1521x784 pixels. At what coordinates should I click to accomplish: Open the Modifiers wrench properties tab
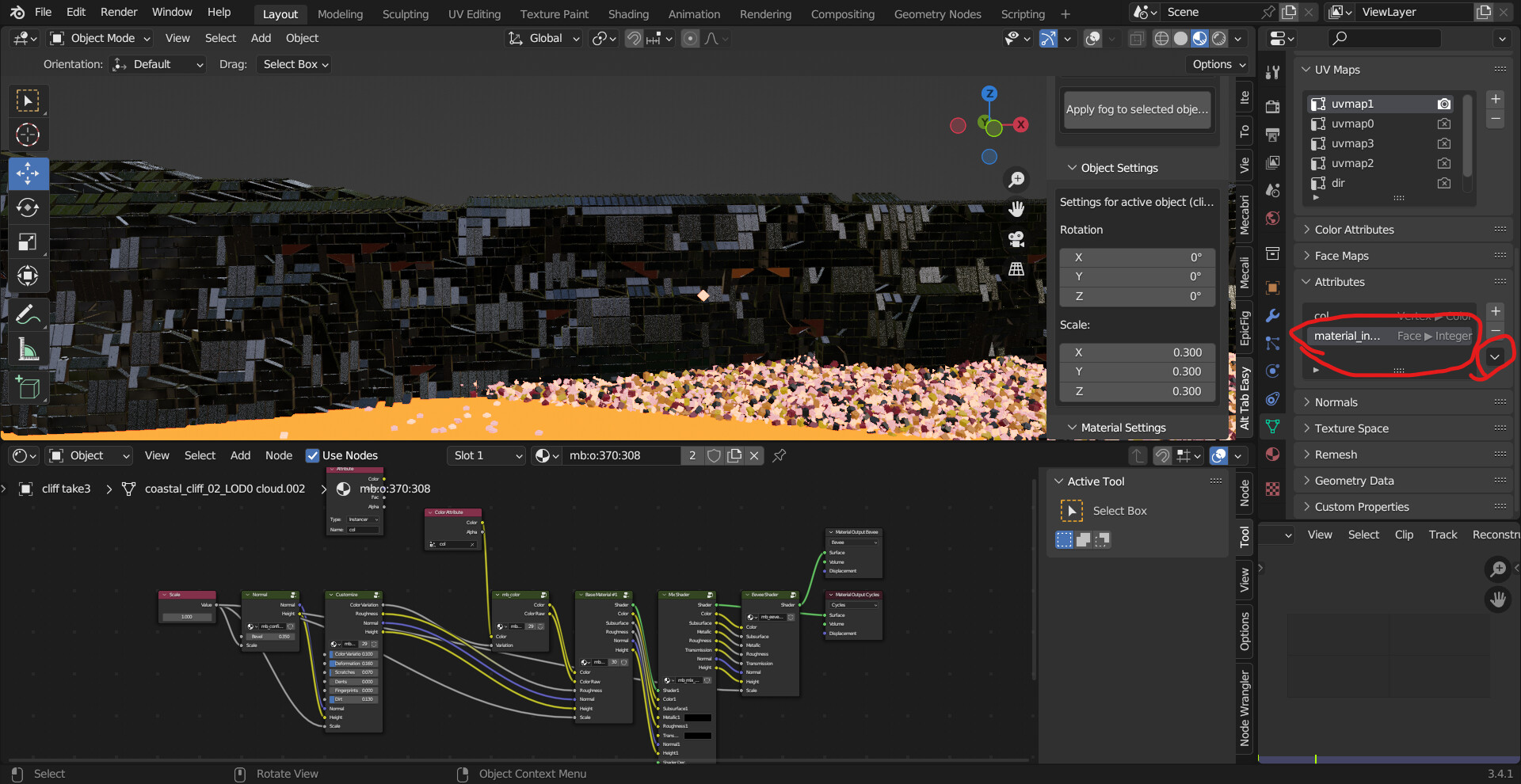pyautogui.click(x=1272, y=315)
